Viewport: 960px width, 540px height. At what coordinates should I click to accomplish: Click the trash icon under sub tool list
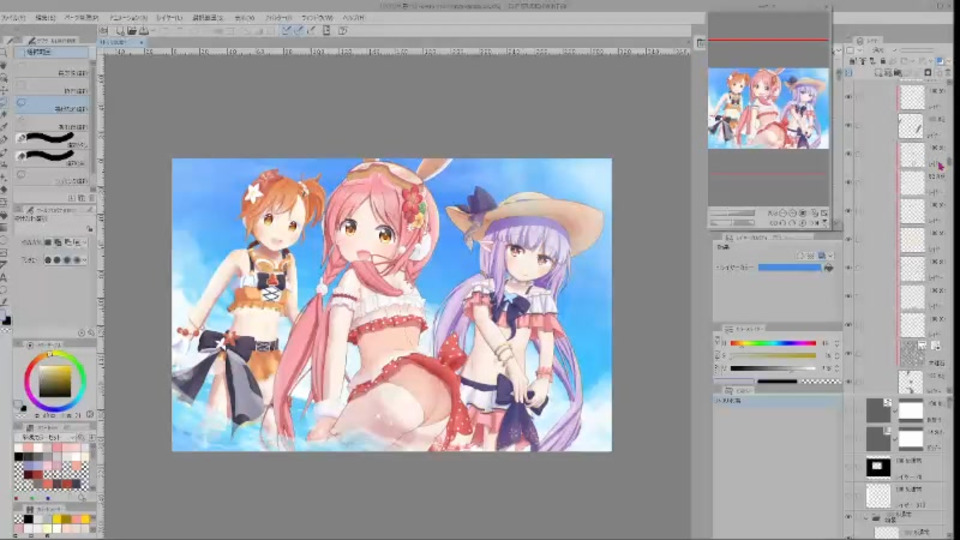92,198
